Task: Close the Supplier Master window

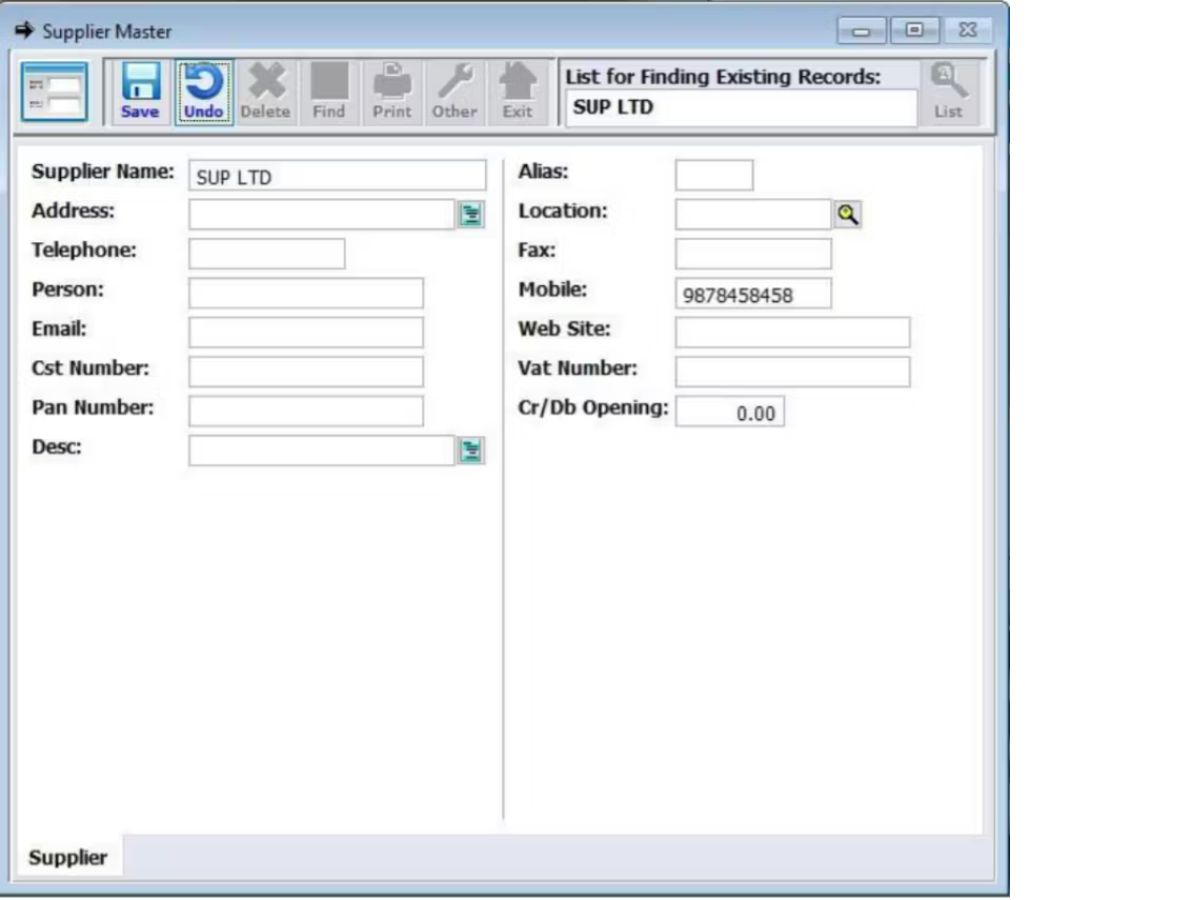Action: coord(966,31)
